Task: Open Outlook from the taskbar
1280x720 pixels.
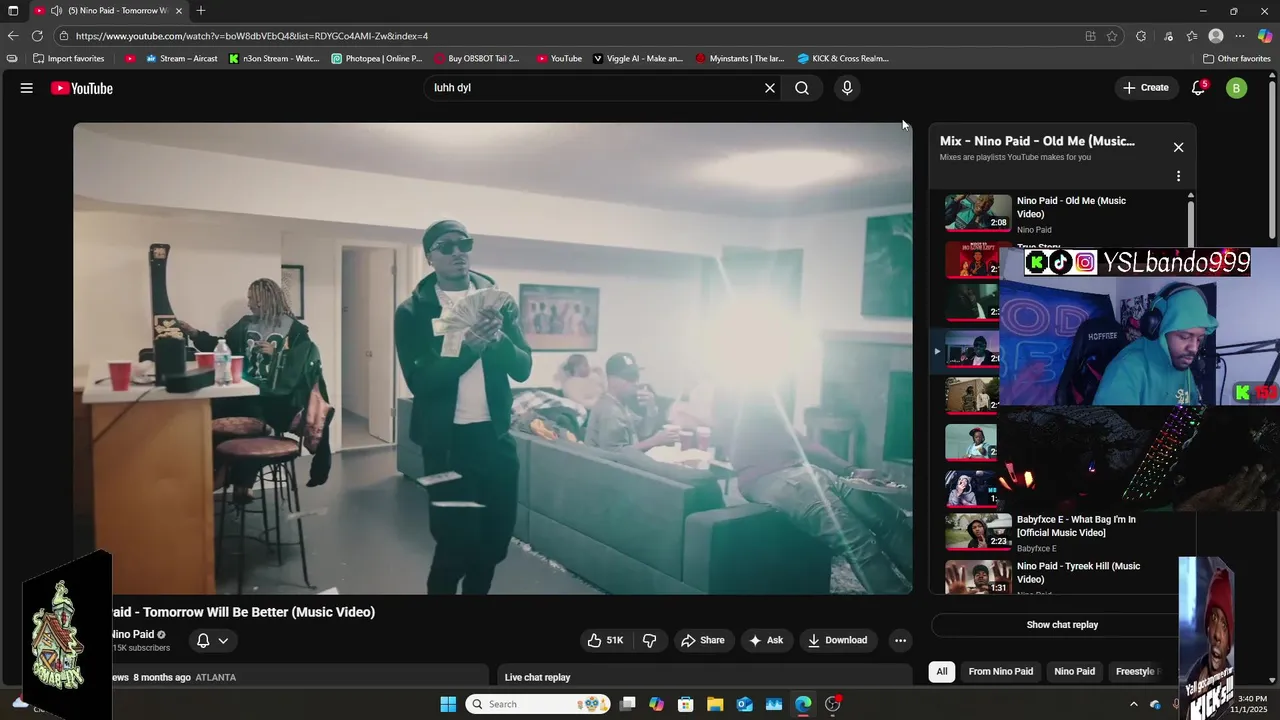Action: [745, 704]
